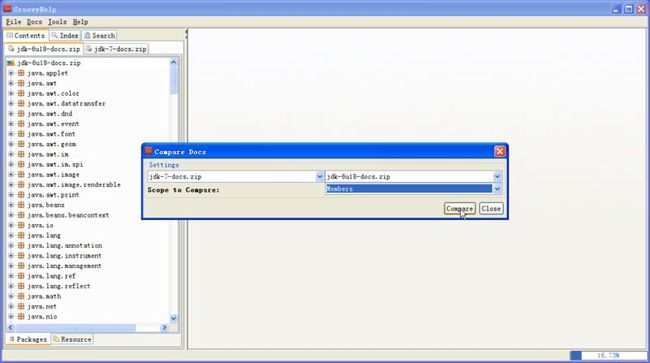Expand the java.awt tree node
The height and width of the screenshot is (363, 650).
11,83
